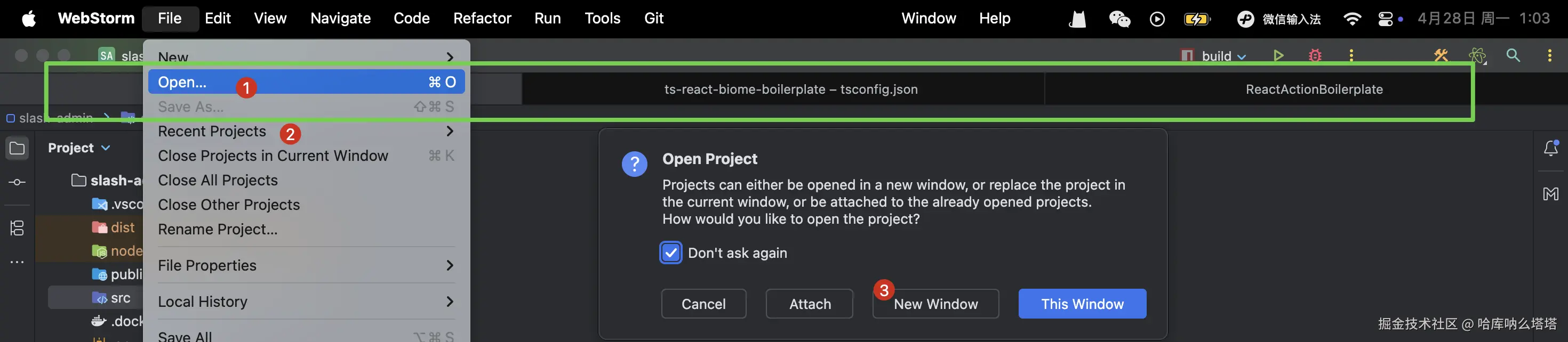Open the Structure tool window icon
This screenshot has height=342, width=1568.
coord(17,229)
